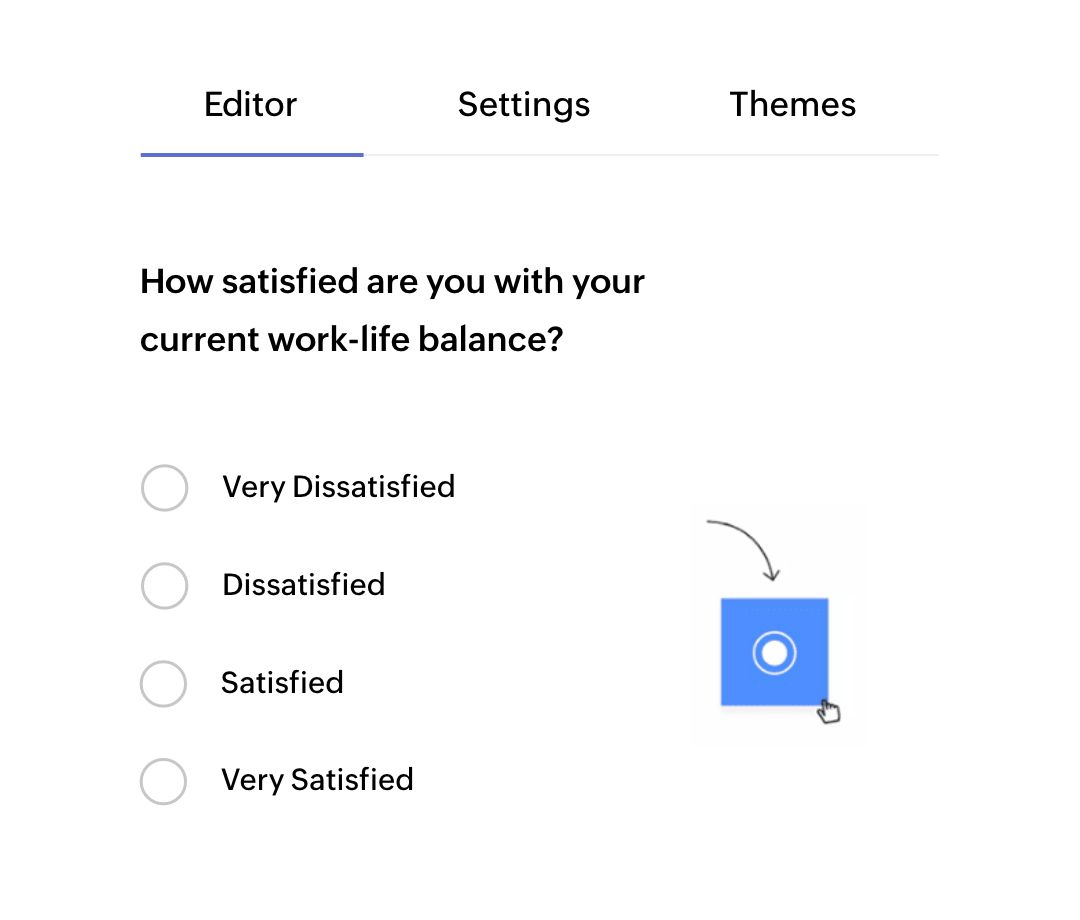This screenshot has height=920, width=1080.
Task: Choose the Dissatisfied answer
Action: click(x=164, y=586)
